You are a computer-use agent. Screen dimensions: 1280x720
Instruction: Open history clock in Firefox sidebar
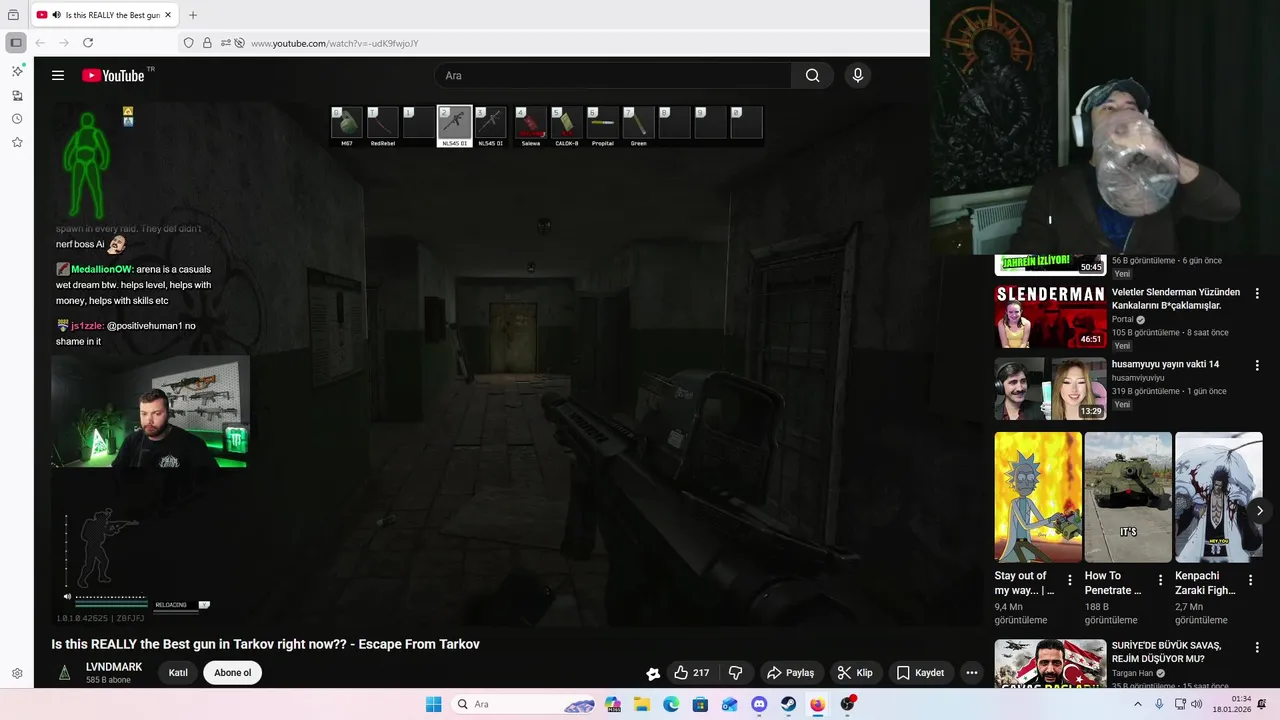(x=17, y=119)
